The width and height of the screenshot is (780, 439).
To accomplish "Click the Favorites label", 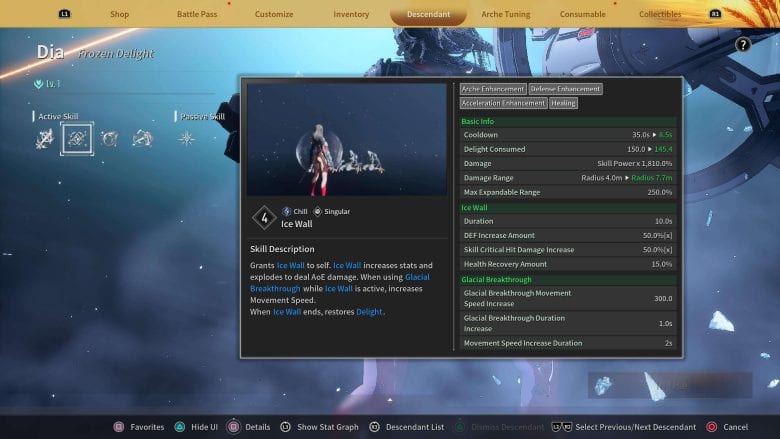I will [x=147, y=427].
